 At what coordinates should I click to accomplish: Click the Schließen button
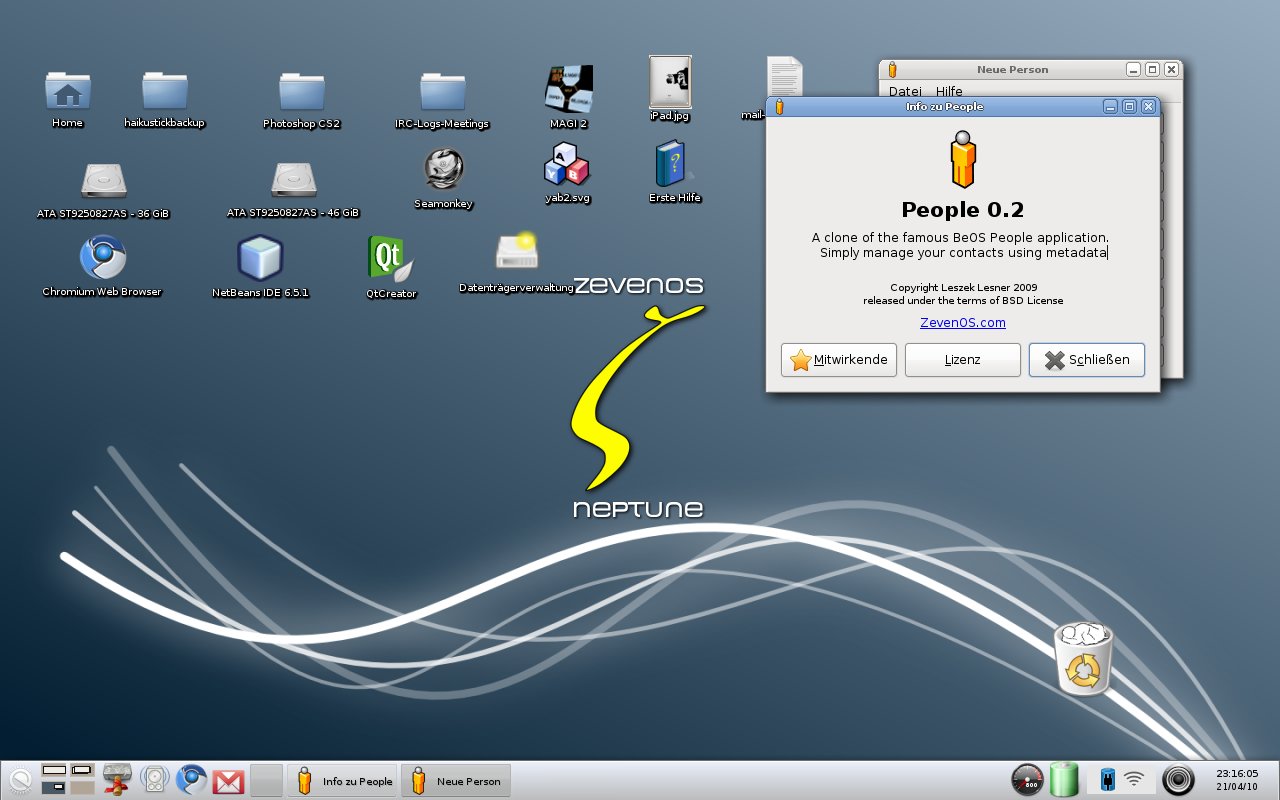tap(1086, 360)
